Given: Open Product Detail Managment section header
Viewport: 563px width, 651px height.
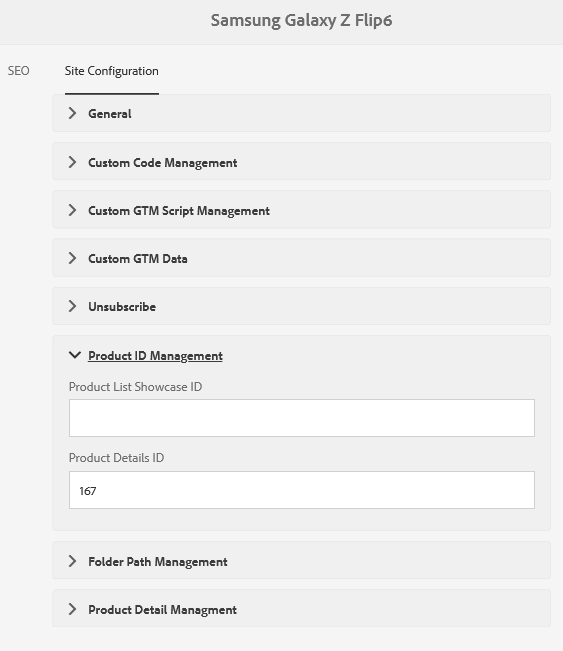Looking at the screenshot, I should coord(301,609).
